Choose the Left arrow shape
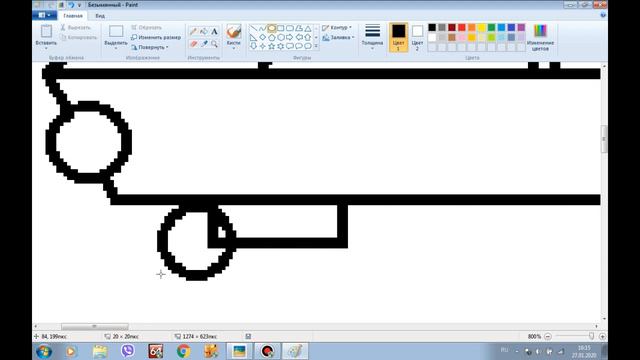The width and height of the screenshot is (640, 360). click(299, 37)
